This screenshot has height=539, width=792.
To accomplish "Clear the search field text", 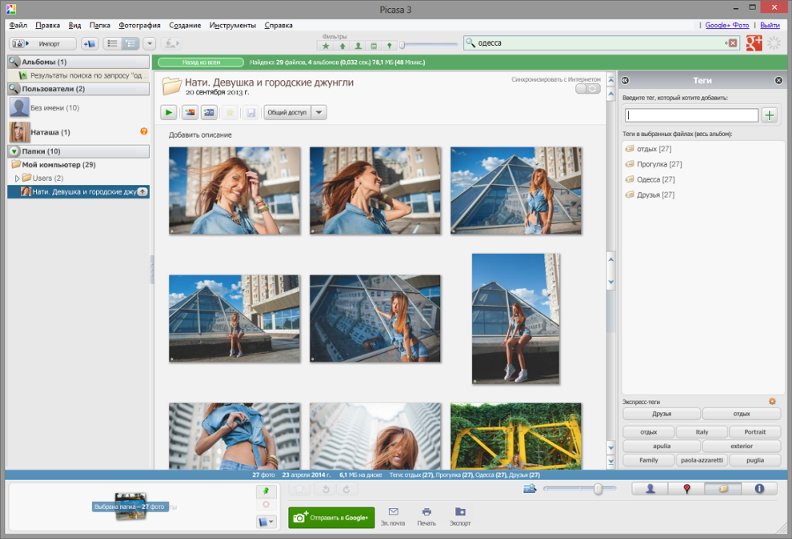I will [x=732, y=43].
